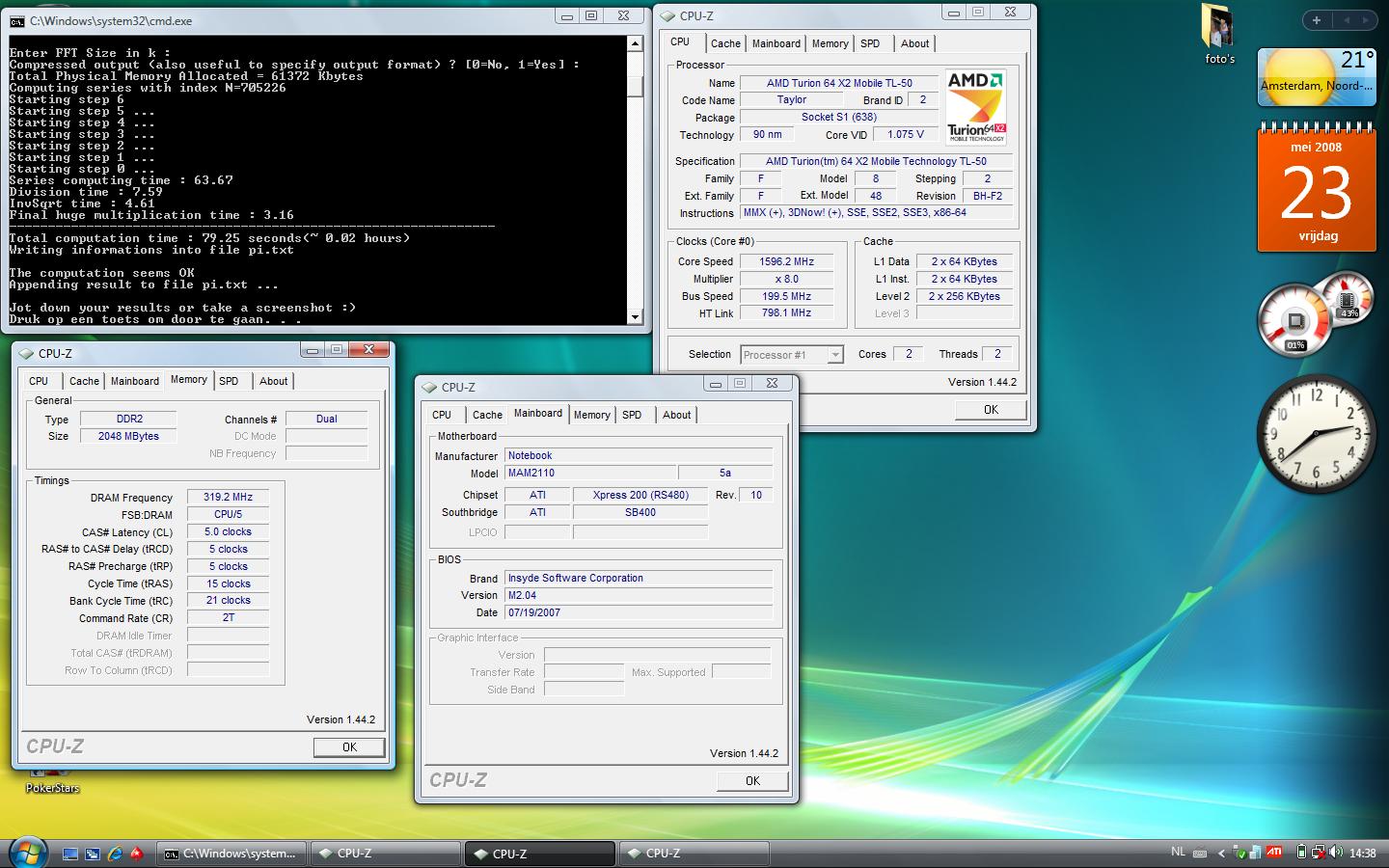Click Safely Remove Hardware tray icon
Image resolution: width=1389 pixels, height=868 pixels.
(x=1239, y=853)
